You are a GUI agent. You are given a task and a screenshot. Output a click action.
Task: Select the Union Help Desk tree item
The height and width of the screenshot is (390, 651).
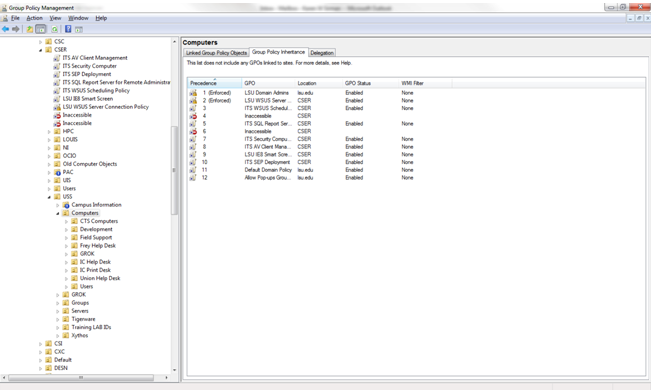pos(100,278)
